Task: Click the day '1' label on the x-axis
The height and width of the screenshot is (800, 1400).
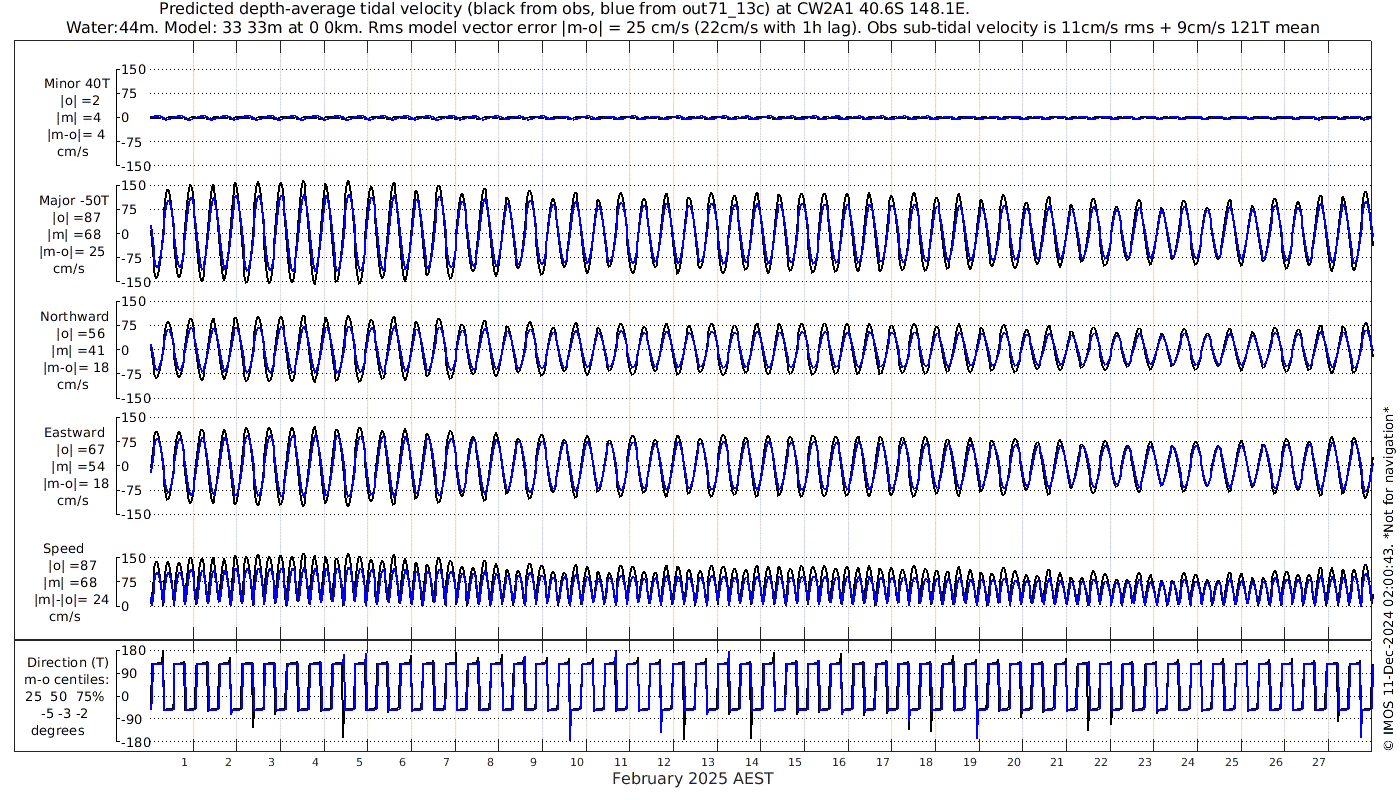Action: pyautogui.click(x=184, y=762)
